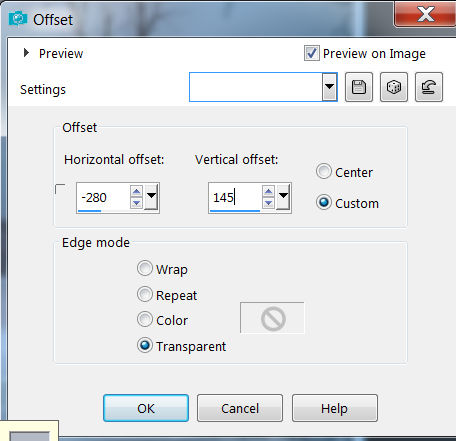This screenshot has height=441, width=456.
Task: Increase vertical offset with the up spinner arrow
Action: 268,191
